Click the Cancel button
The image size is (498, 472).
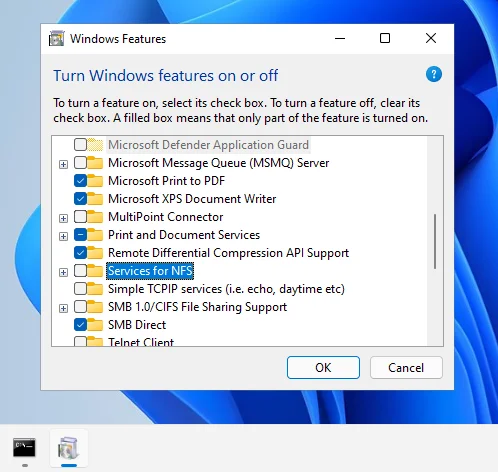pos(406,368)
